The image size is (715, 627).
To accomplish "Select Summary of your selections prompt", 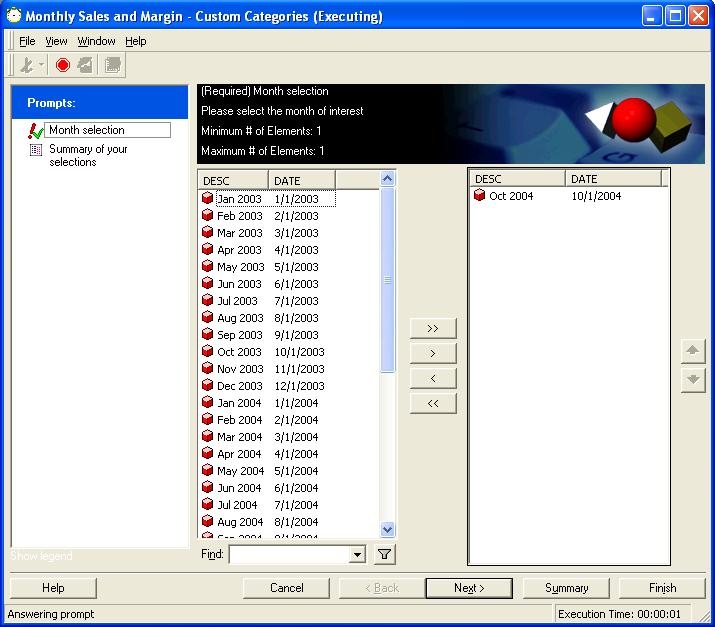I will [88, 155].
